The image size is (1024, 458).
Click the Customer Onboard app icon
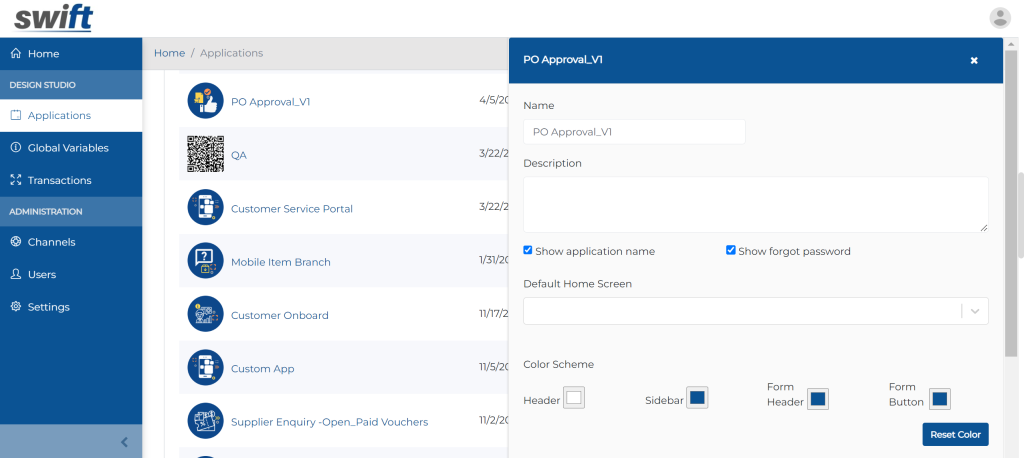pyautogui.click(x=205, y=315)
